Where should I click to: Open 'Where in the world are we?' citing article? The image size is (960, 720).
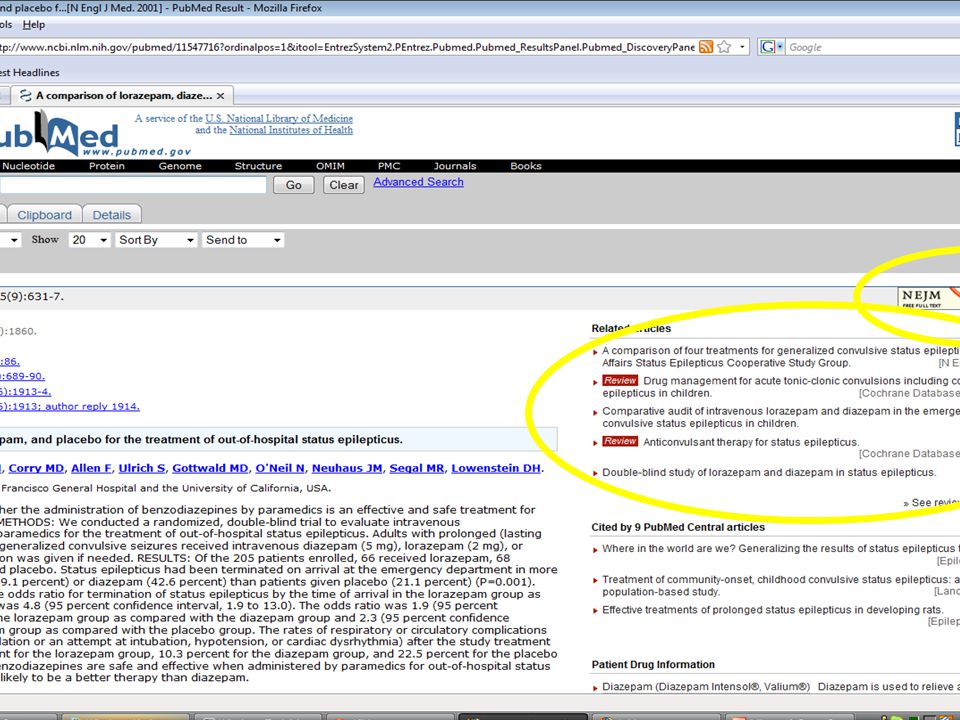[x=781, y=549]
